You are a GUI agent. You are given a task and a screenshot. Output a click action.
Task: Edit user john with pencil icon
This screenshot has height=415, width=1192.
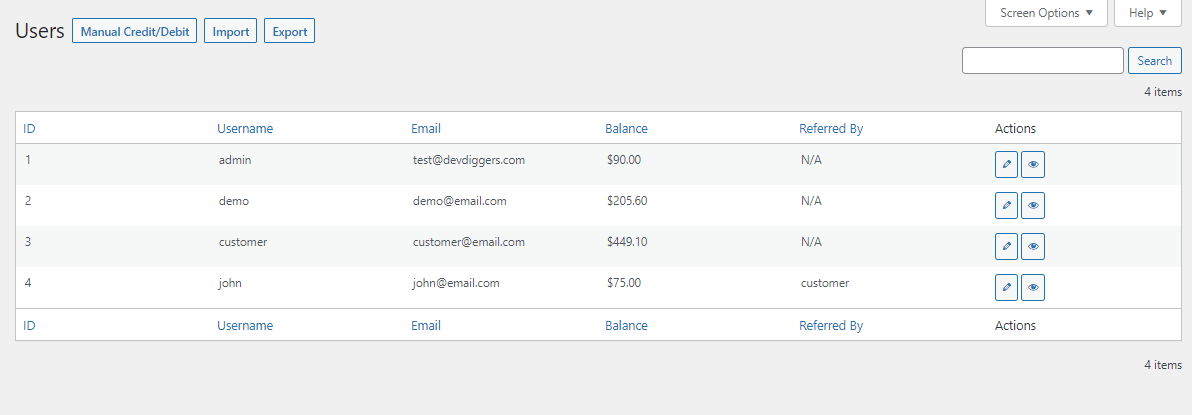point(1006,287)
